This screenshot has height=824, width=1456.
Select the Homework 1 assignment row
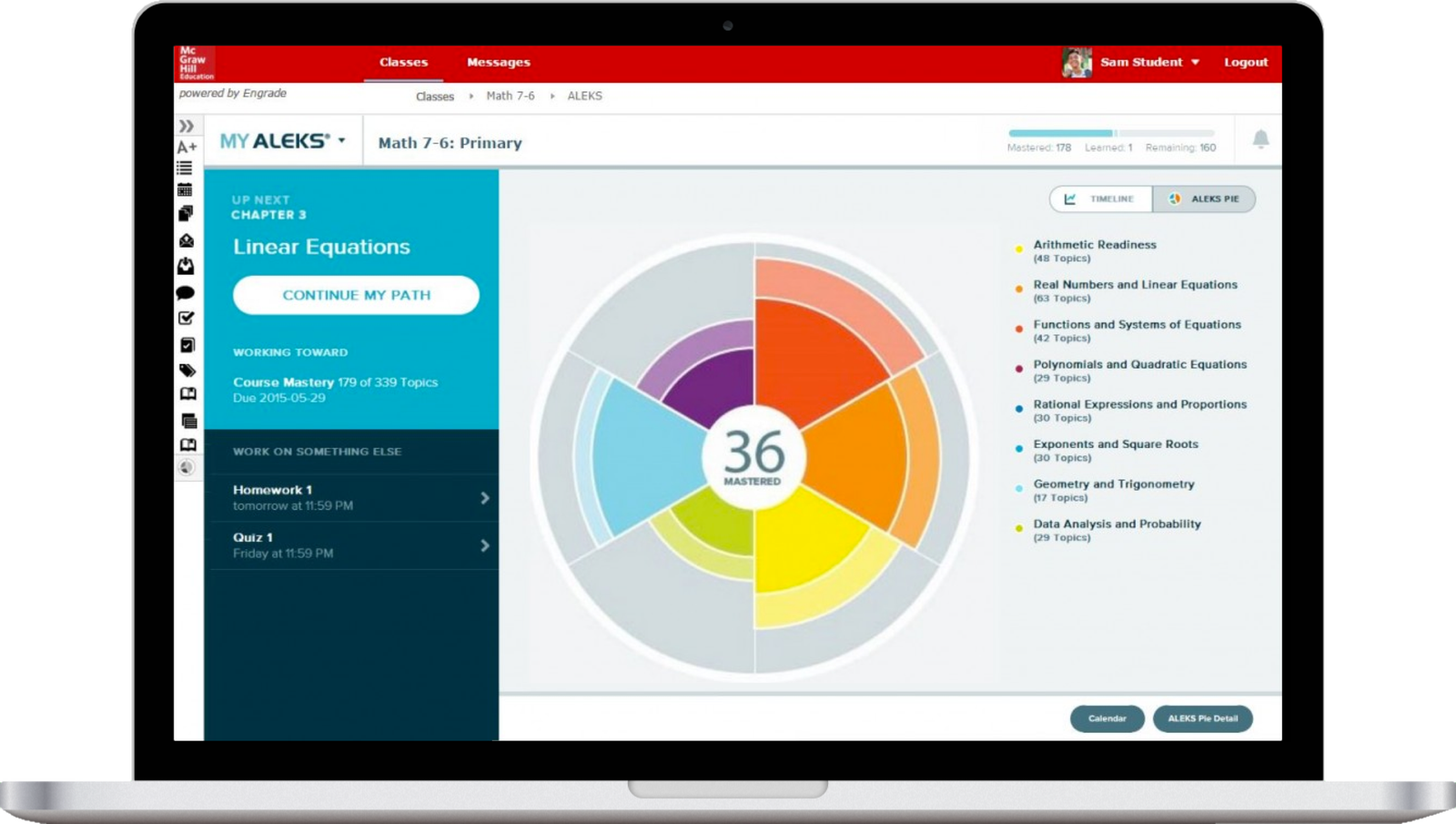coord(354,498)
